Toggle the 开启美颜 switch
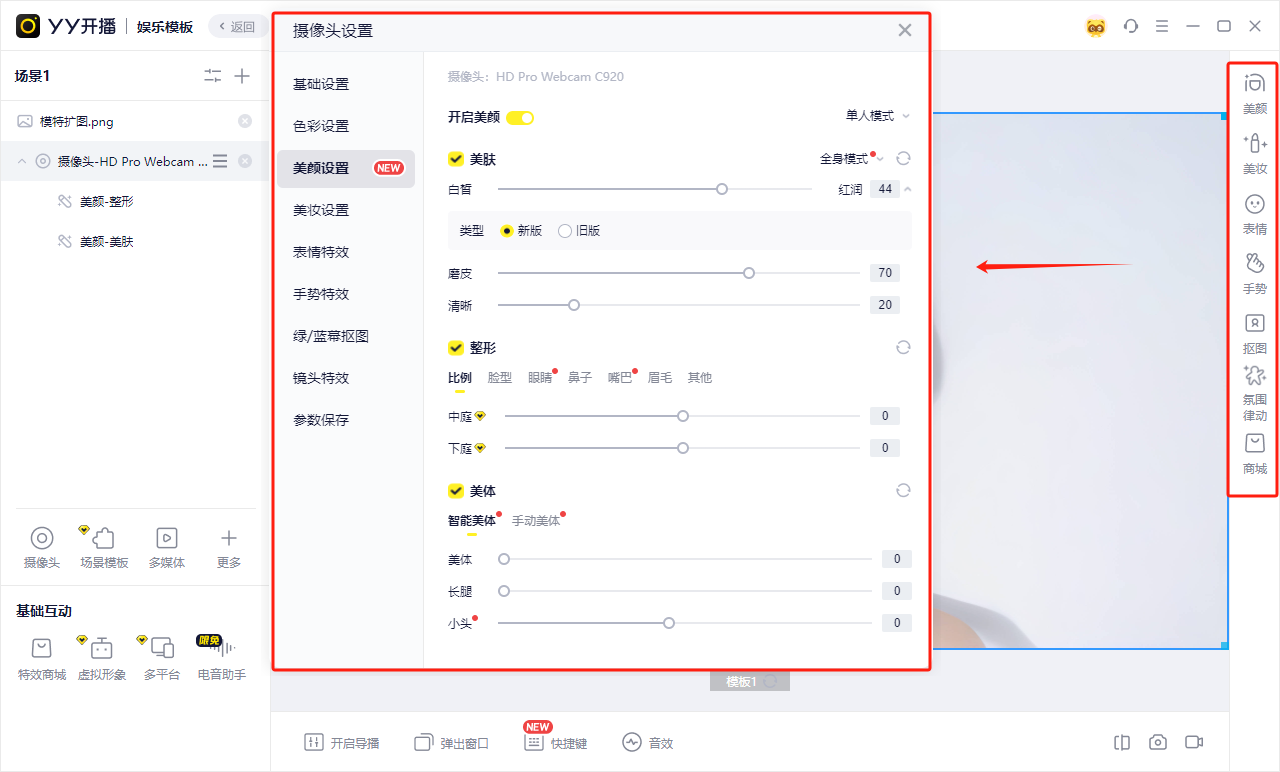Viewport: 1280px width, 772px height. (520, 118)
